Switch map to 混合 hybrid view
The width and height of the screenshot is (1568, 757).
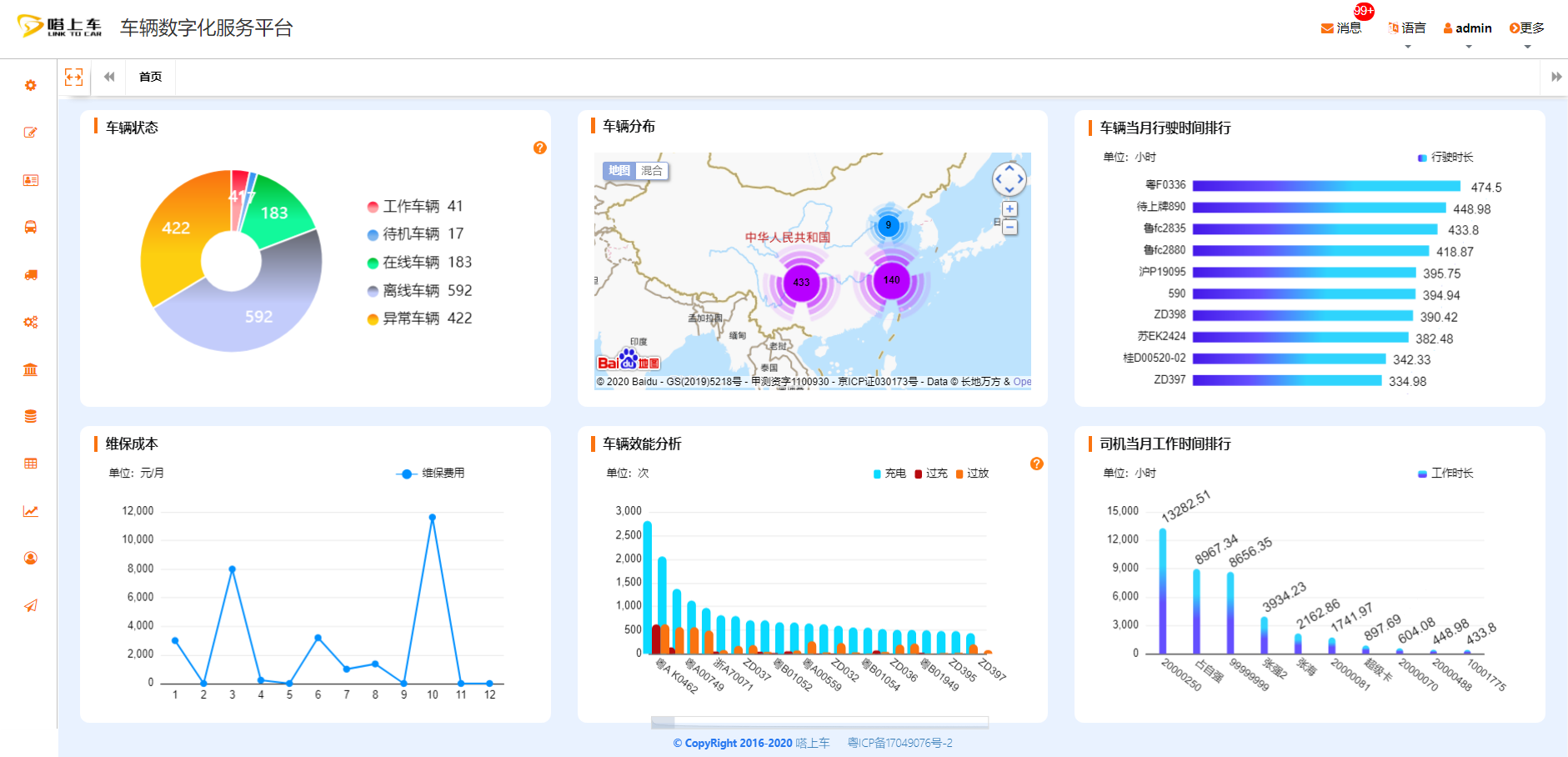(x=652, y=171)
